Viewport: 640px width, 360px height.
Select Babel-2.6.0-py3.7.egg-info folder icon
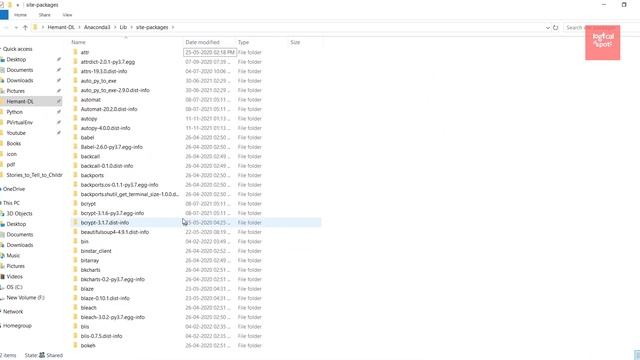[75, 147]
